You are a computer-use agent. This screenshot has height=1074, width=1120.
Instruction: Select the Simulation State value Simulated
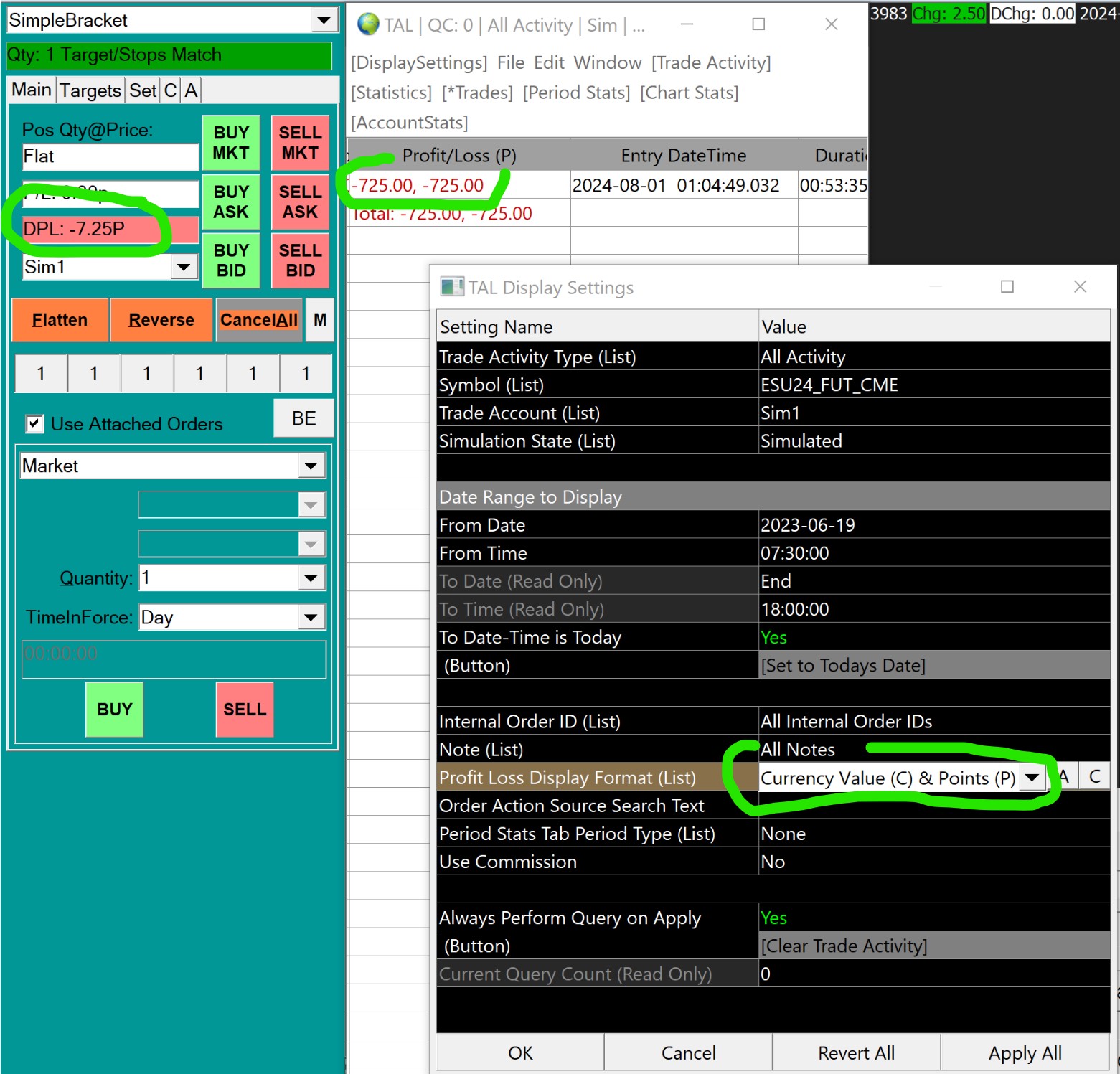[x=934, y=441]
